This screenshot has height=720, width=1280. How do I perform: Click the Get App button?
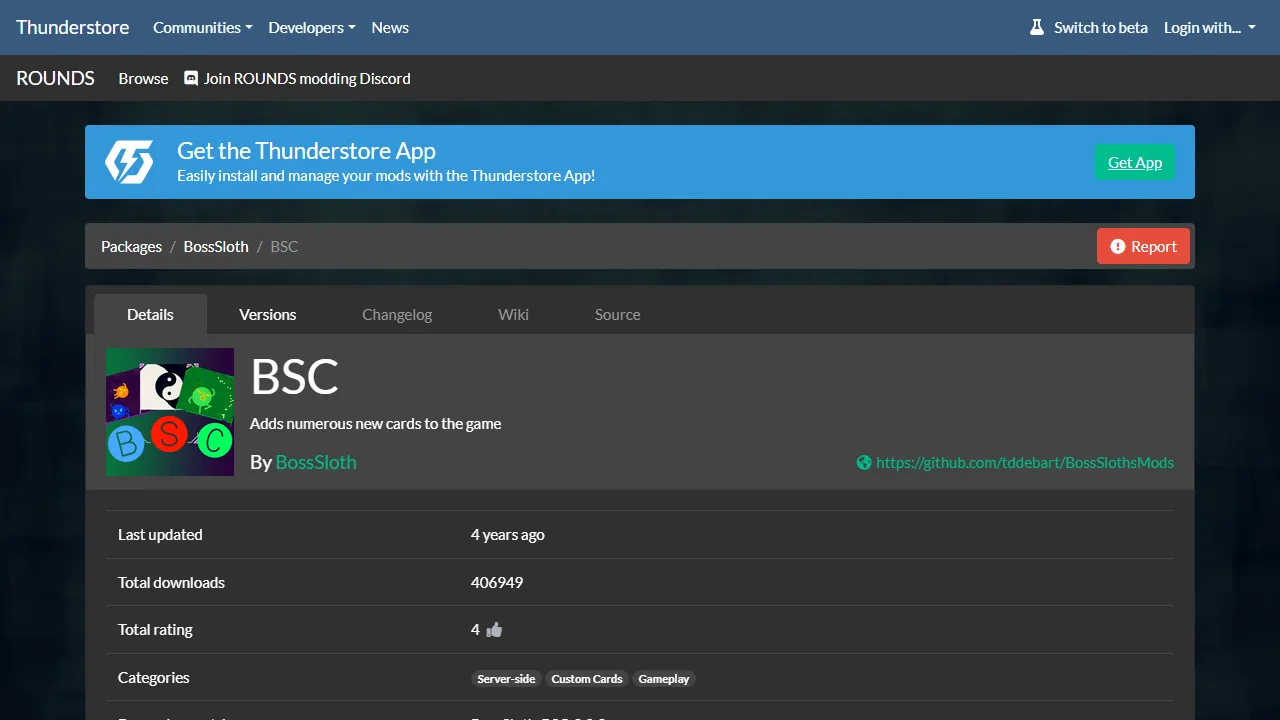coord(1134,162)
